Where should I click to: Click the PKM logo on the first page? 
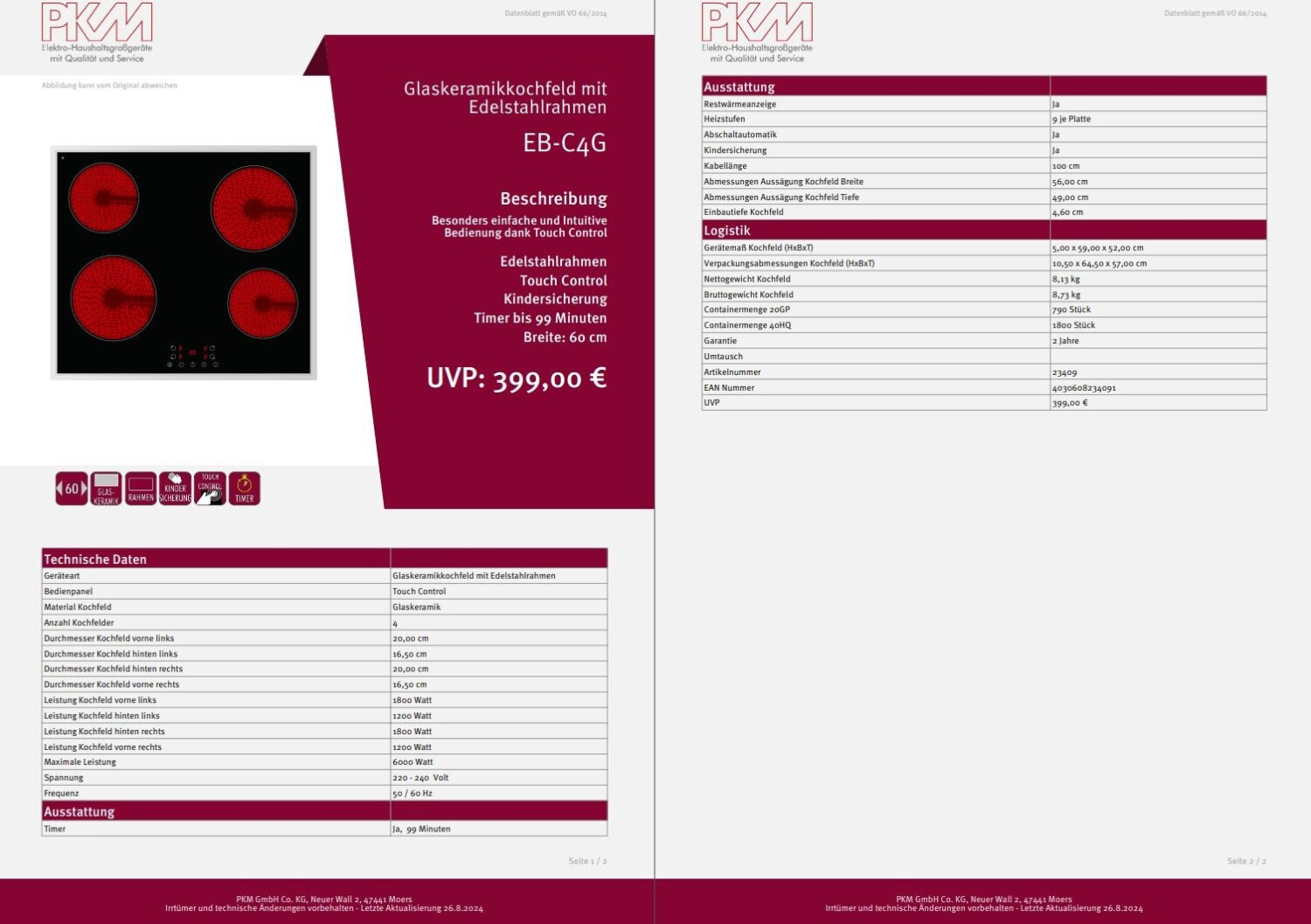pyautogui.click(x=97, y=32)
